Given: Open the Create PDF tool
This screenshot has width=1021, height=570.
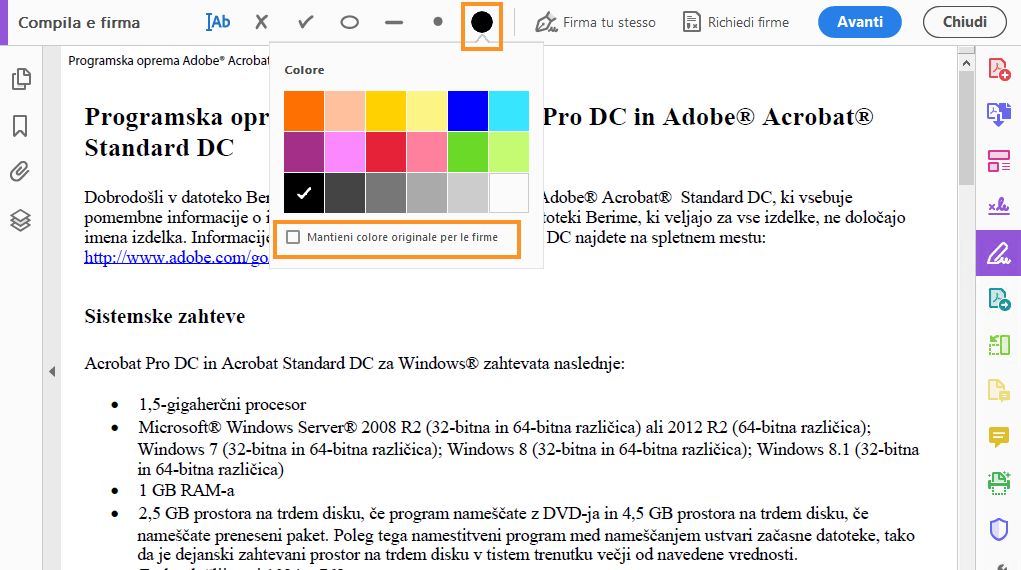Looking at the screenshot, I should coord(999,68).
